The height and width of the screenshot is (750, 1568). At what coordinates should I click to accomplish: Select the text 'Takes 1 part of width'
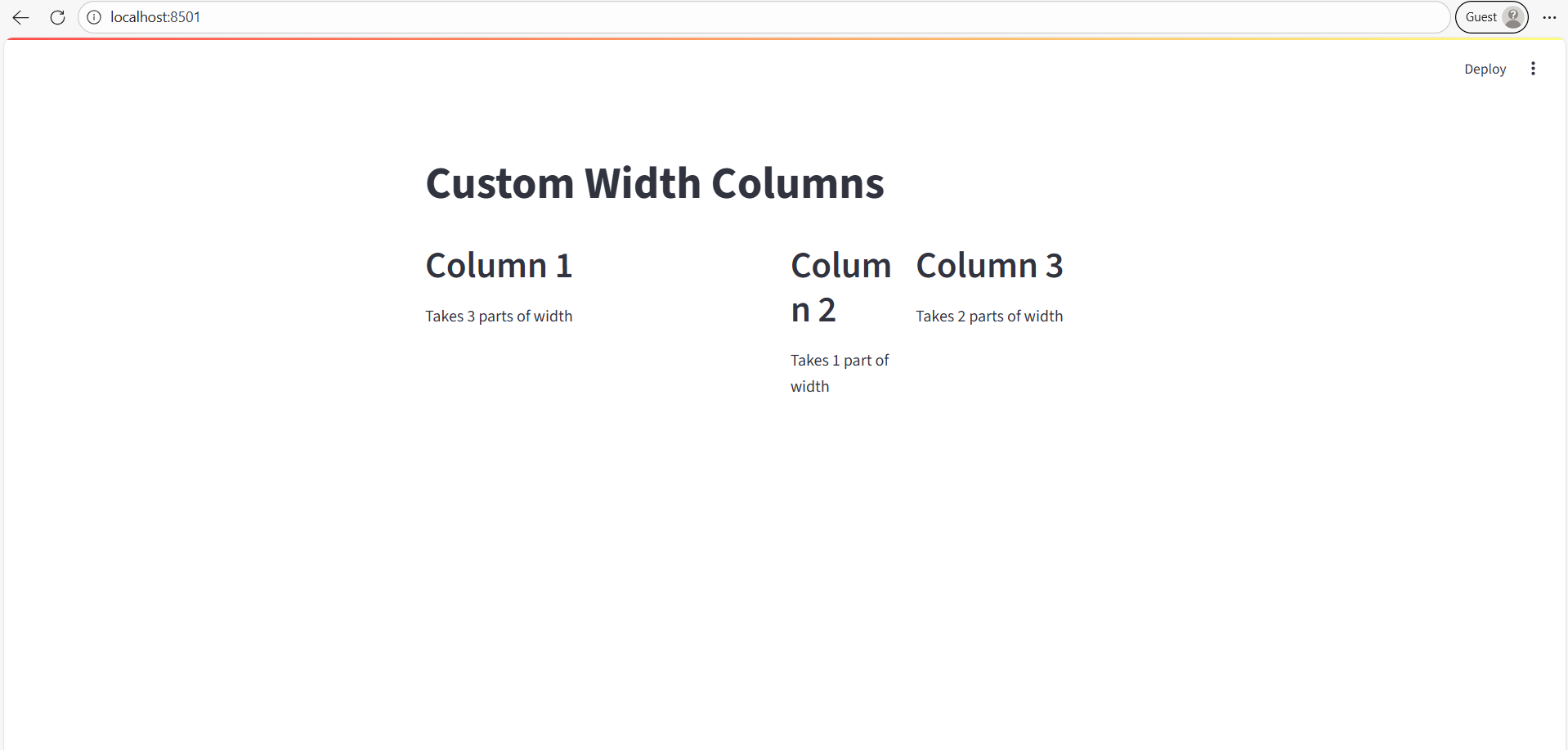coord(840,373)
